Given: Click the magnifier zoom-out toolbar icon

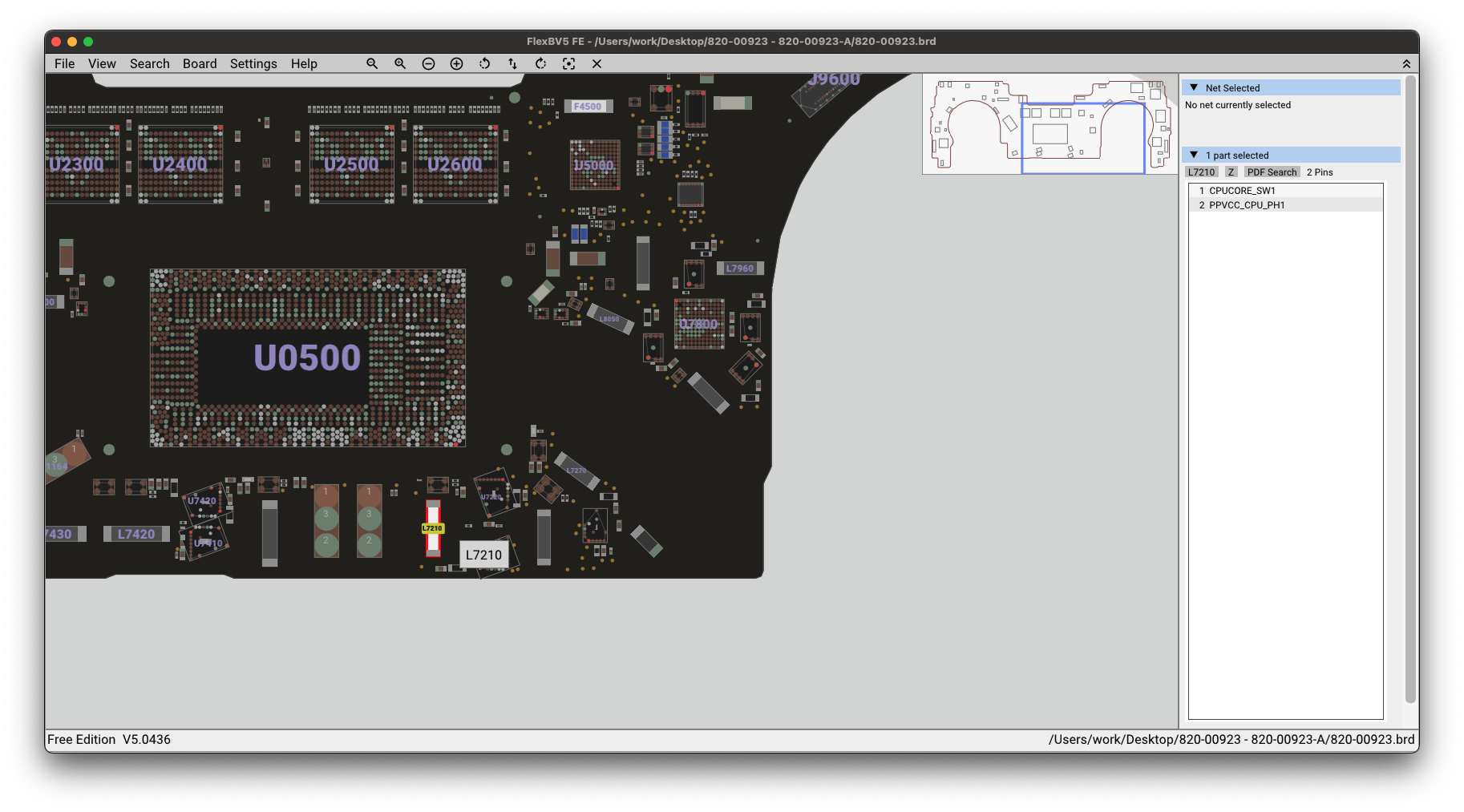Looking at the screenshot, I should [372, 64].
